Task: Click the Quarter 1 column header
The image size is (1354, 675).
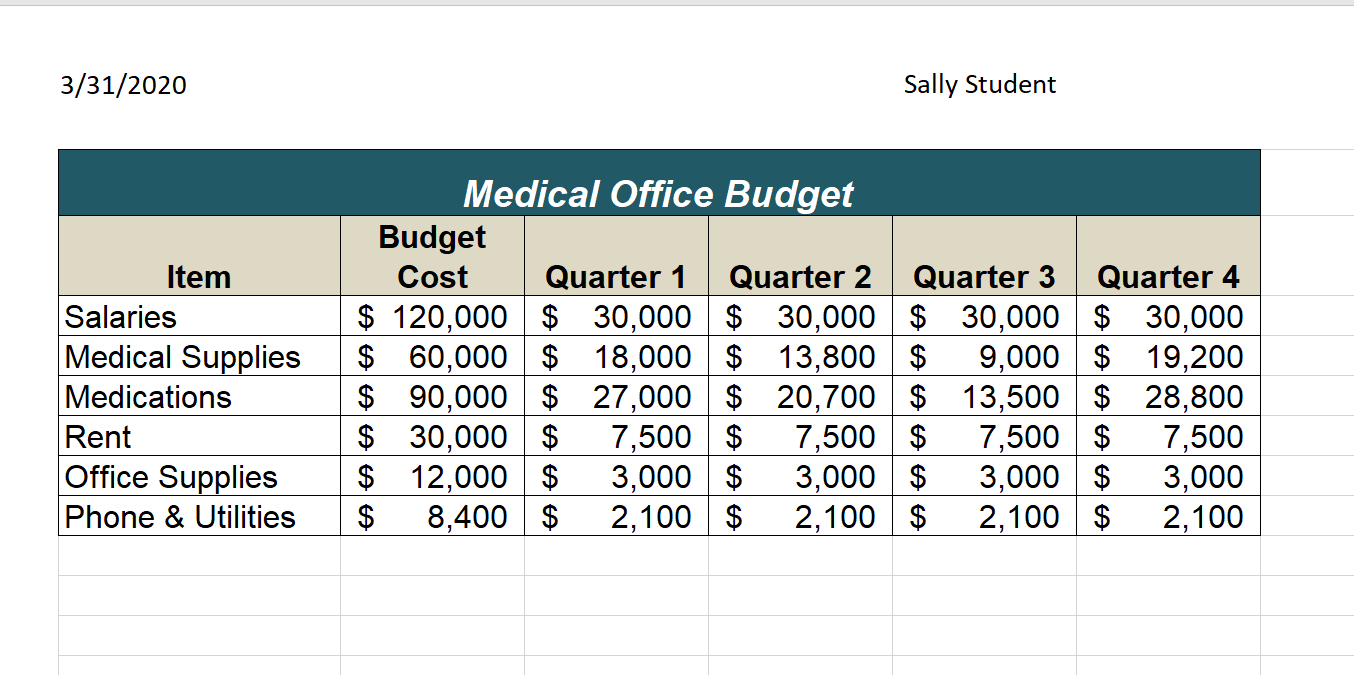Action: coord(615,276)
